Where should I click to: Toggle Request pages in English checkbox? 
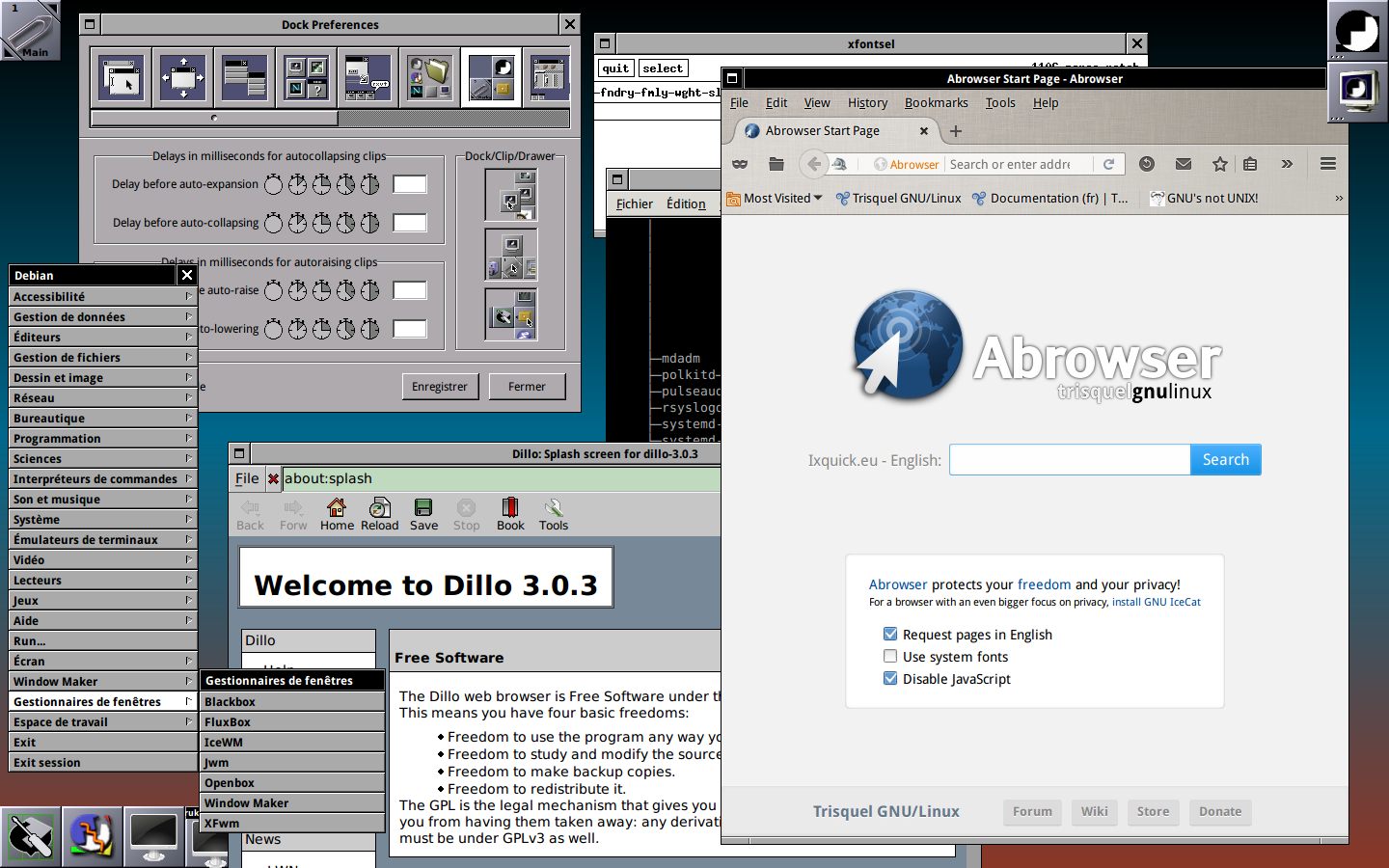(x=890, y=634)
